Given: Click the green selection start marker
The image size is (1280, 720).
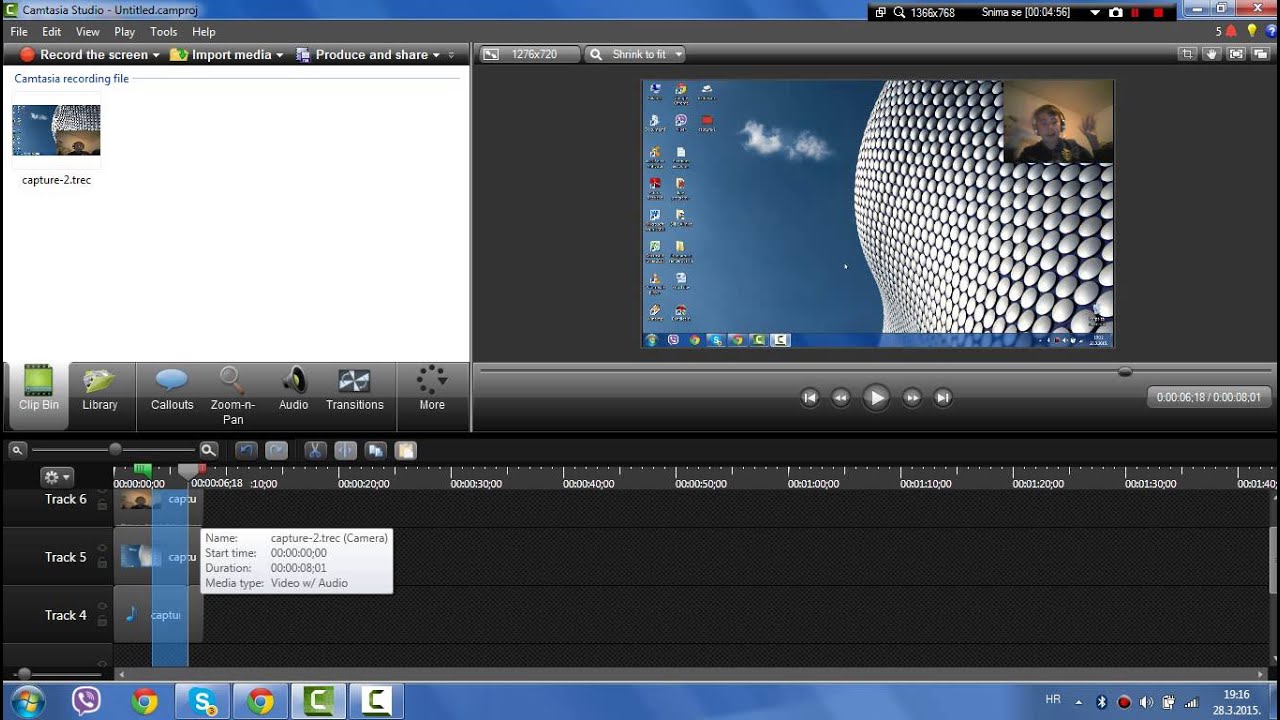Looking at the screenshot, I should pyautogui.click(x=143, y=469).
